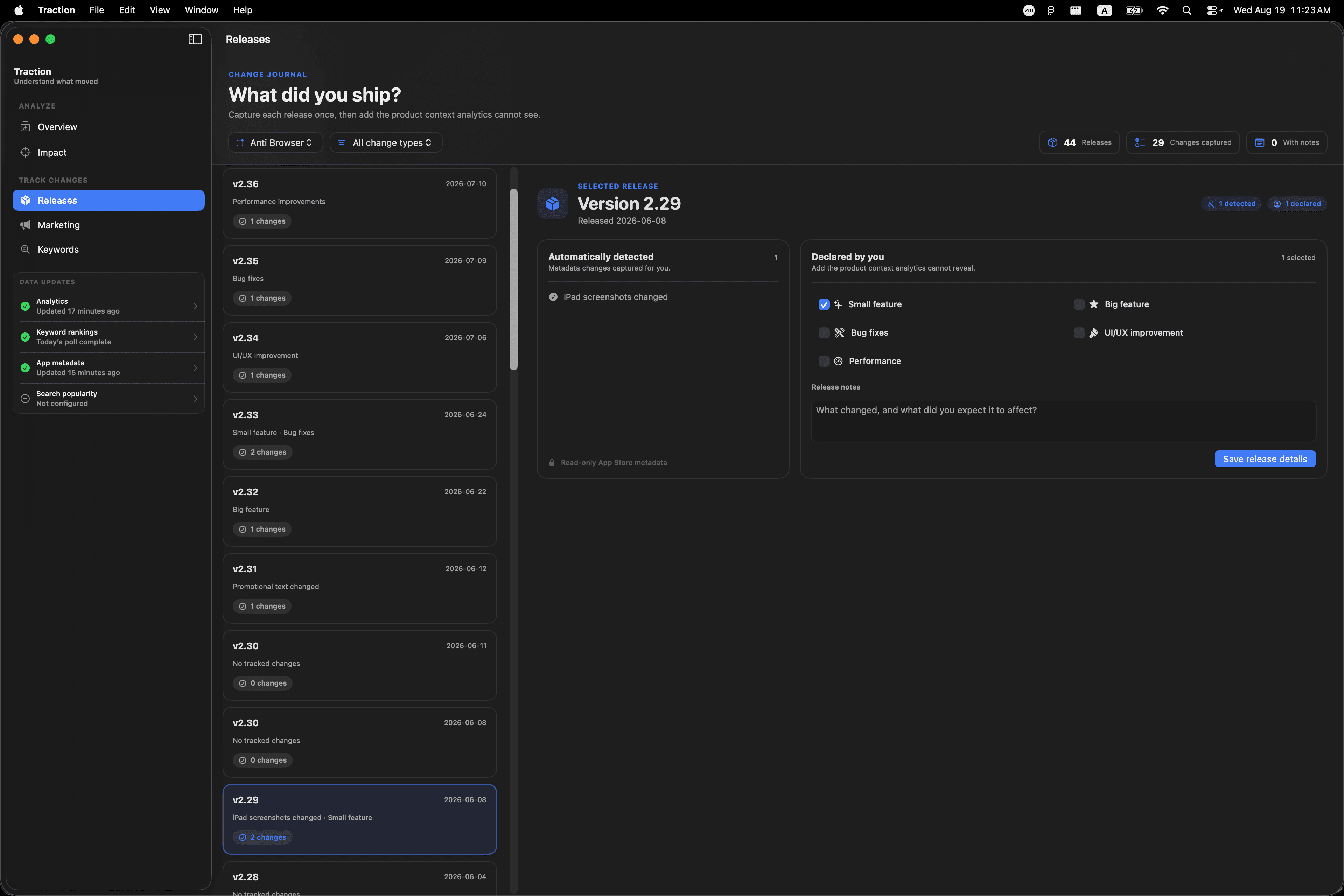Viewport: 1344px width, 896px height.
Task: Select the v2.36 release card
Action: 359,203
